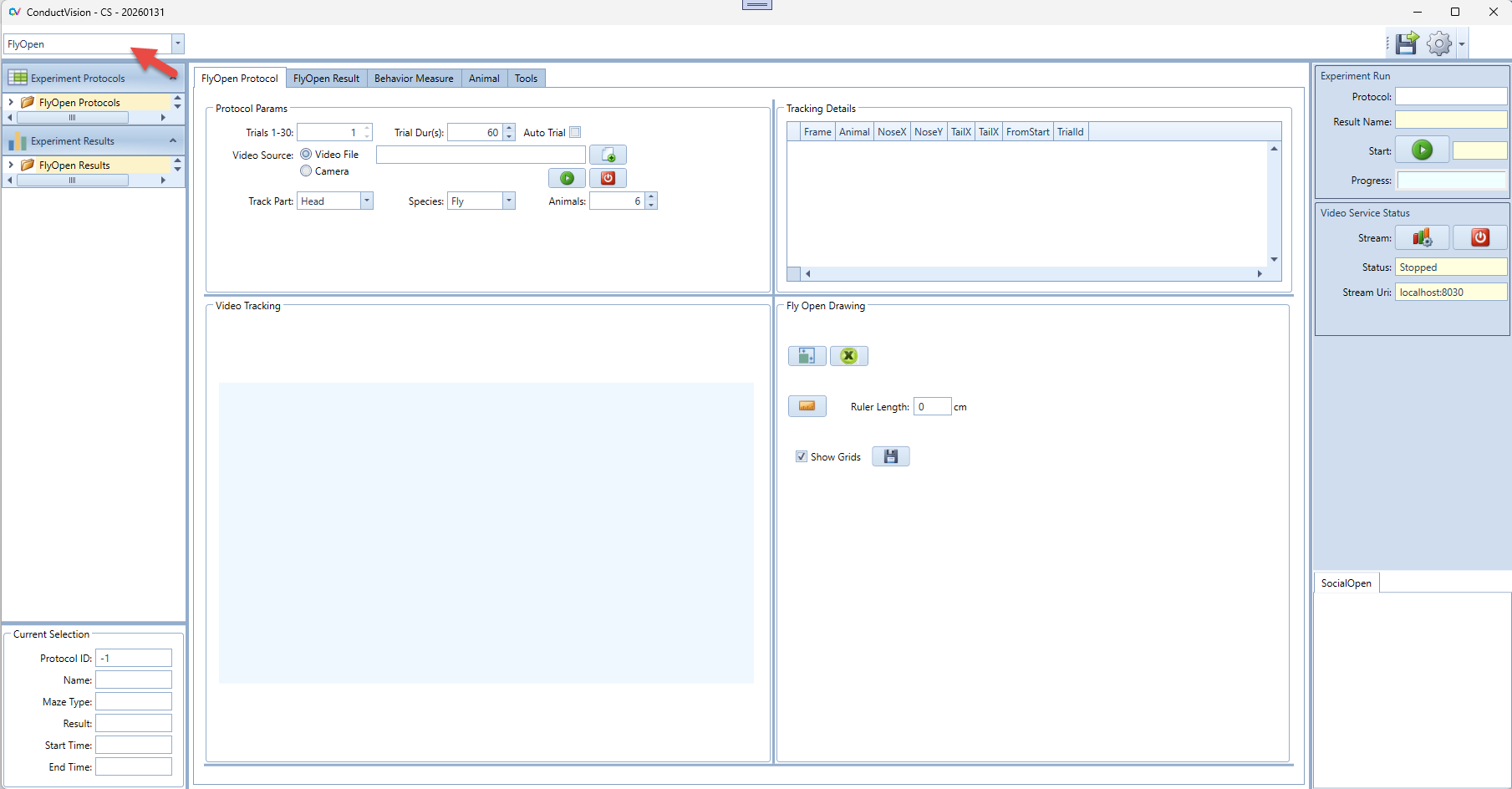Screen dimensions: 1512x789
Task: Click the green Start button in Experiment Run
Action: 1422,150
